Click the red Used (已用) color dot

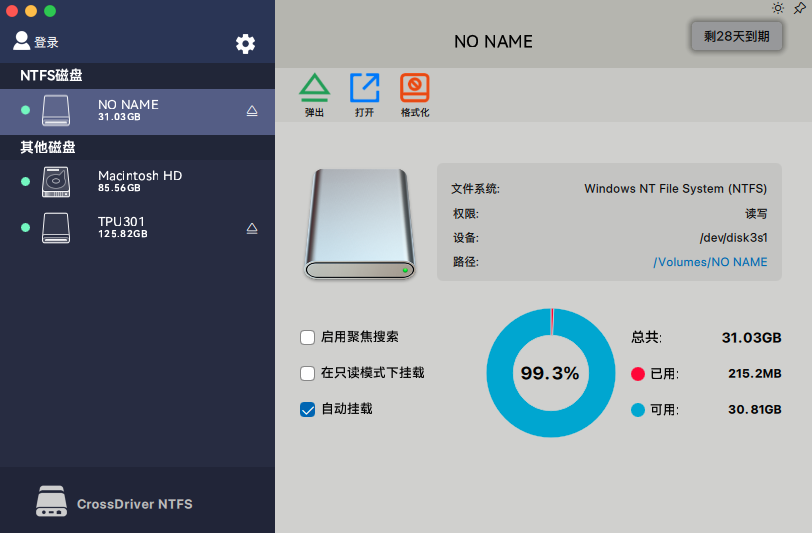point(638,374)
